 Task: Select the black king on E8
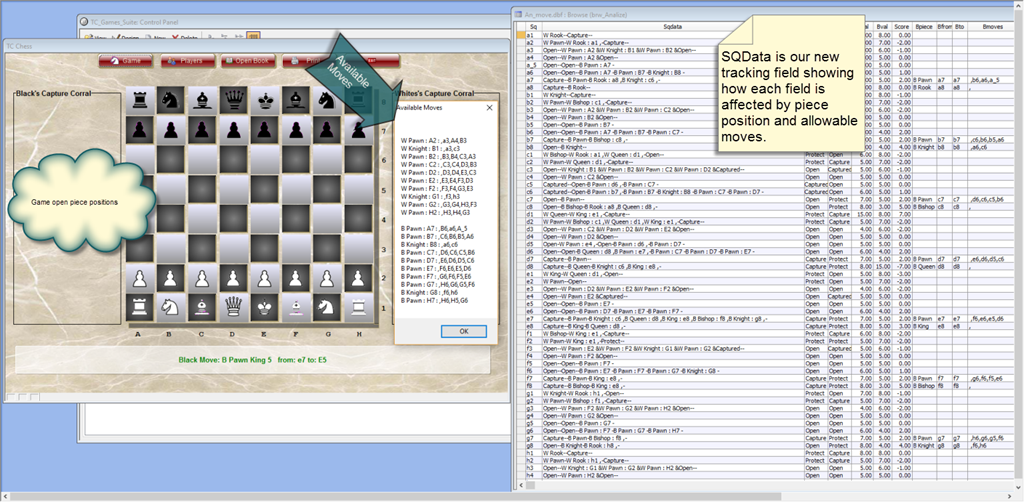(x=265, y=99)
